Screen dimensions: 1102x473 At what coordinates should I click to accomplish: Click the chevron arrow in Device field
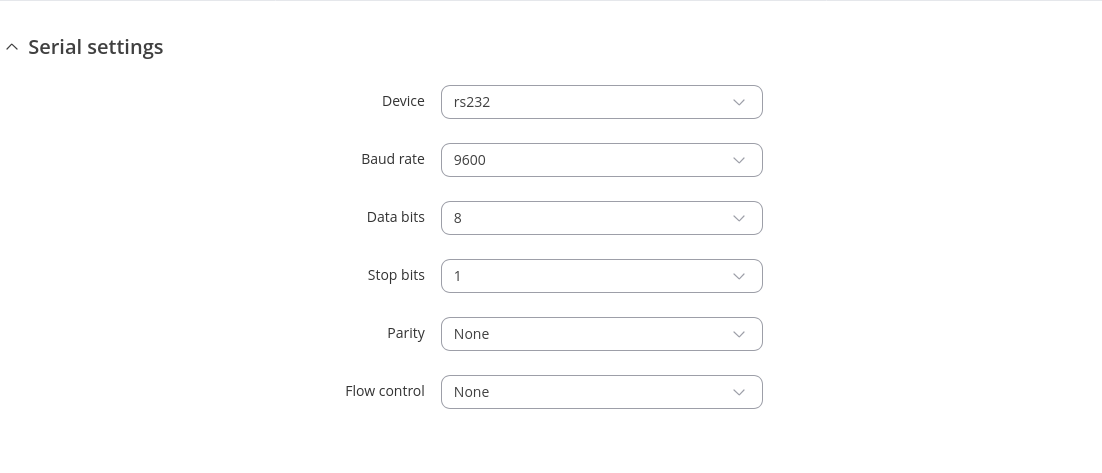pos(739,102)
